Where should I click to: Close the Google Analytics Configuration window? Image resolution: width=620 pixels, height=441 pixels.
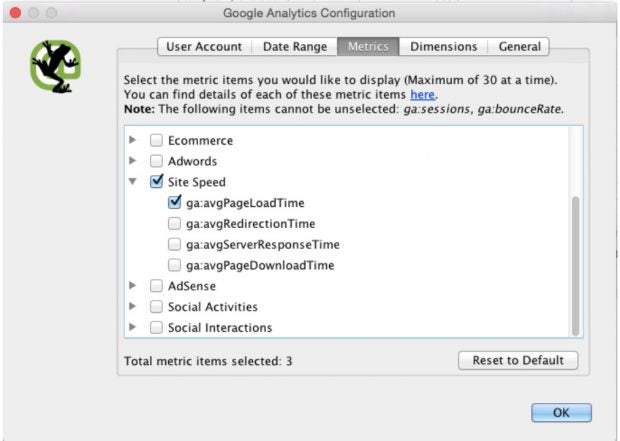(x=16, y=13)
